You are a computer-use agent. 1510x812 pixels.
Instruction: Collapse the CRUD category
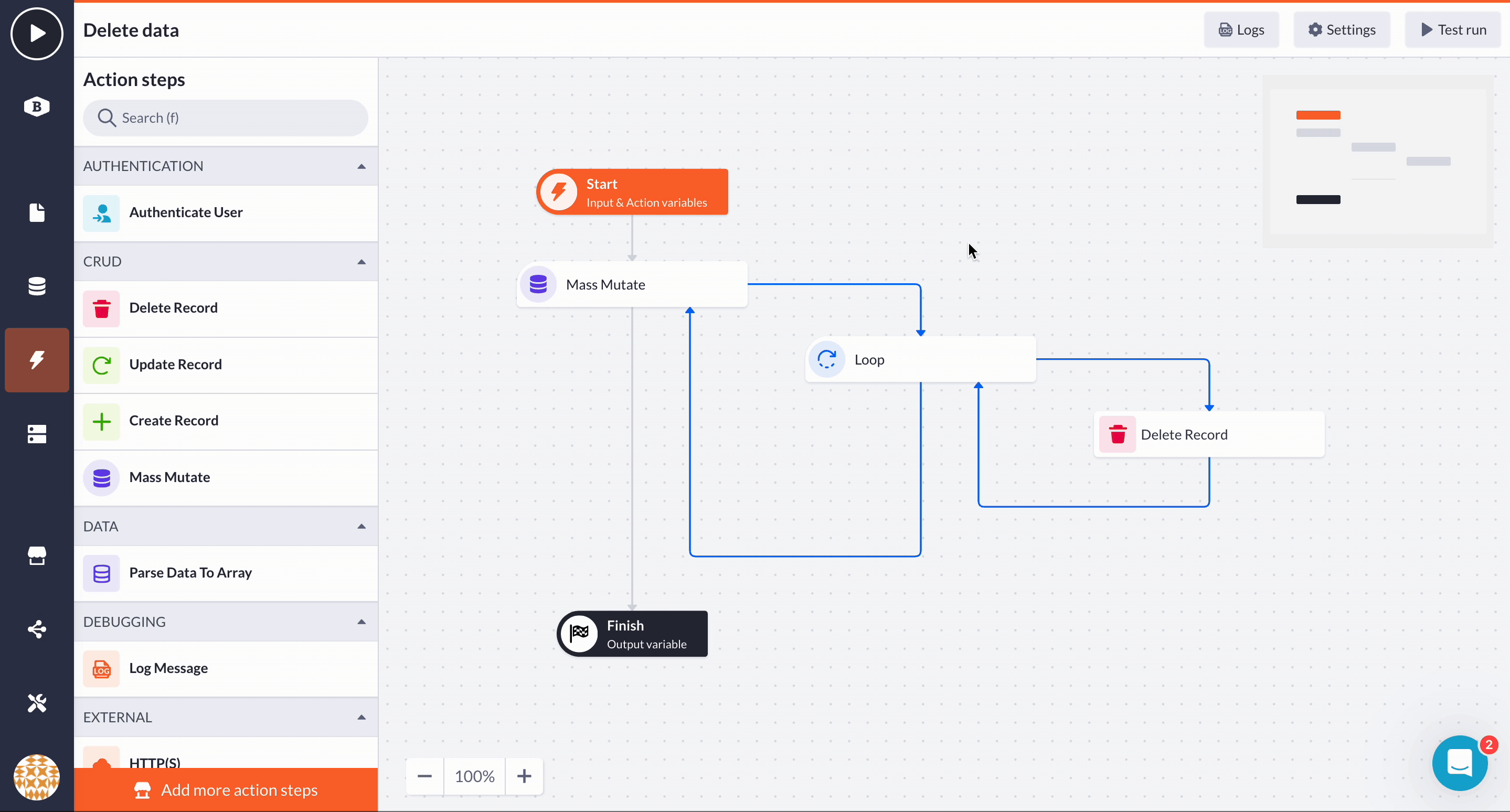(361, 262)
